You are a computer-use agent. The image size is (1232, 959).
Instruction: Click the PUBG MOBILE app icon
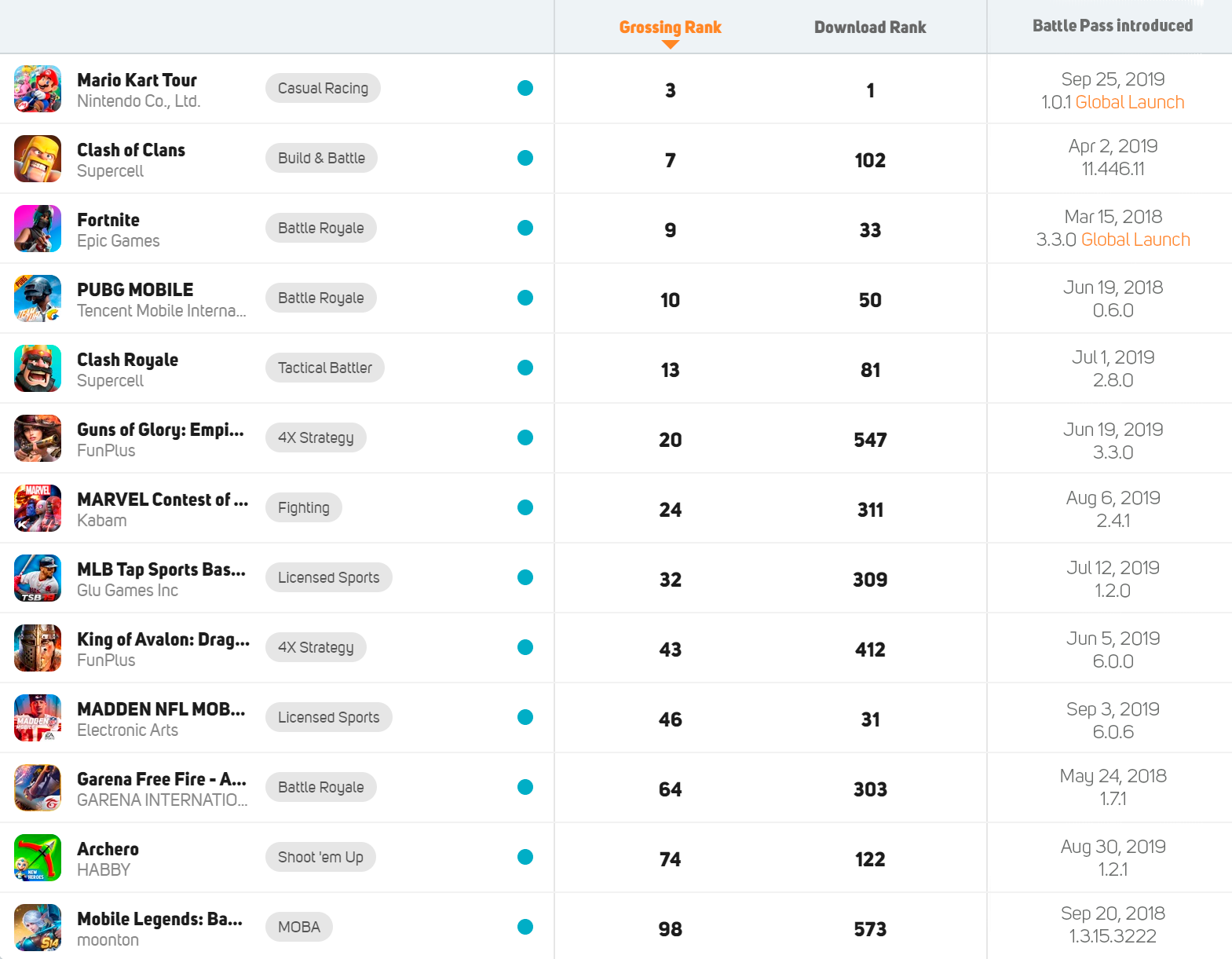(38, 298)
